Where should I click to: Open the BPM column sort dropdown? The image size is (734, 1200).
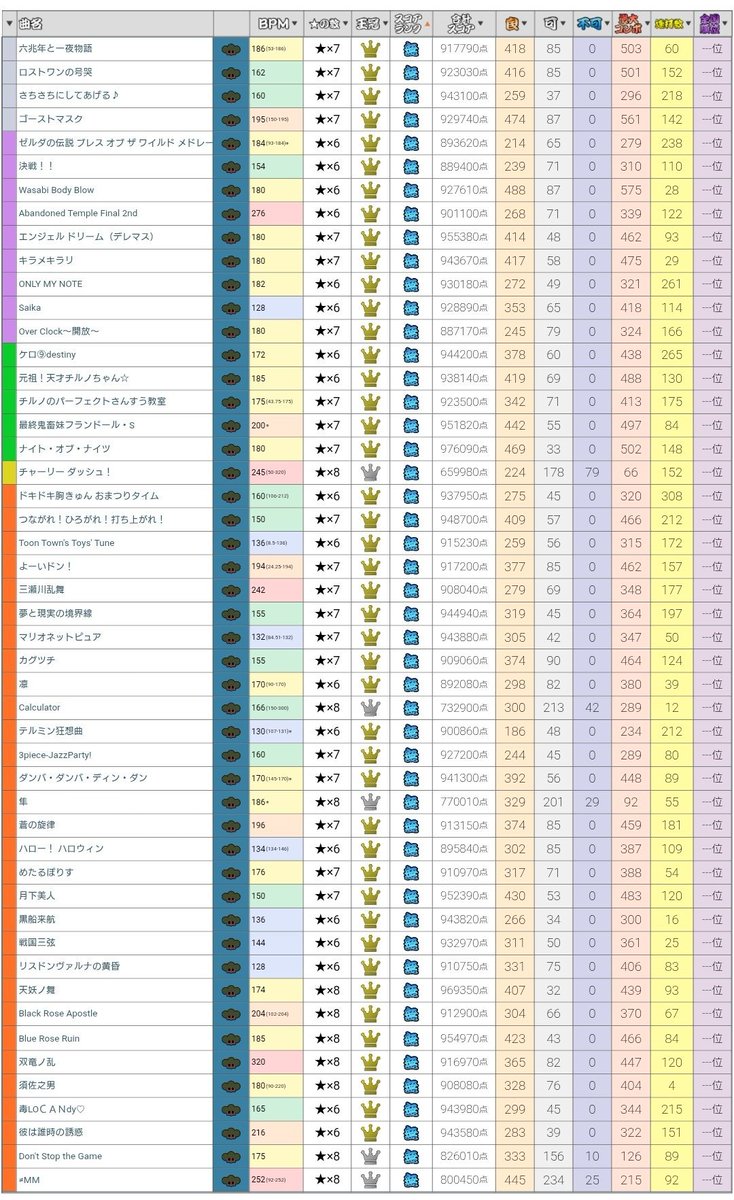pyautogui.click(x=296, y=23)
